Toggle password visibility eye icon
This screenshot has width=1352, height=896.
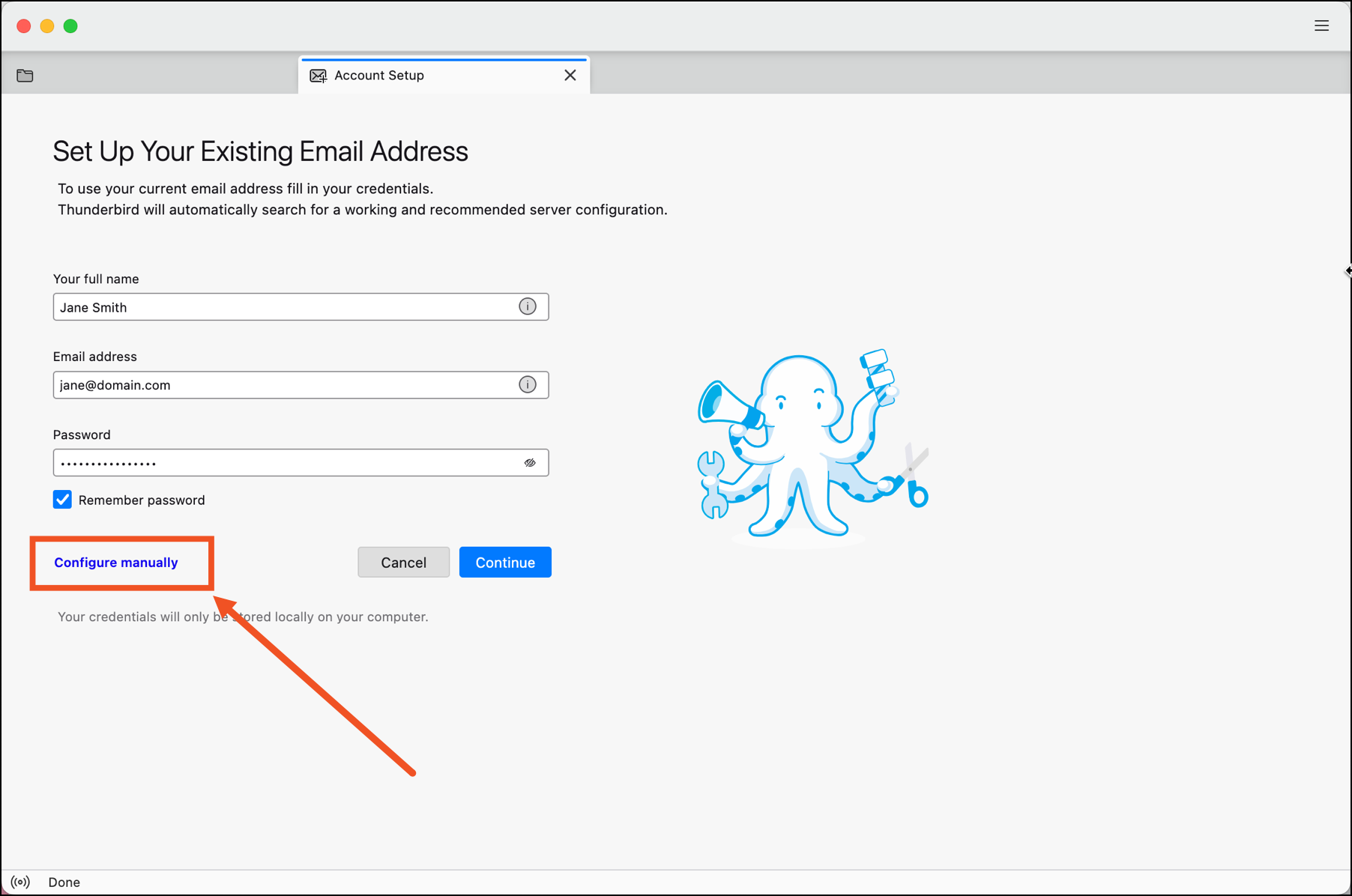(x=530, y=463)
